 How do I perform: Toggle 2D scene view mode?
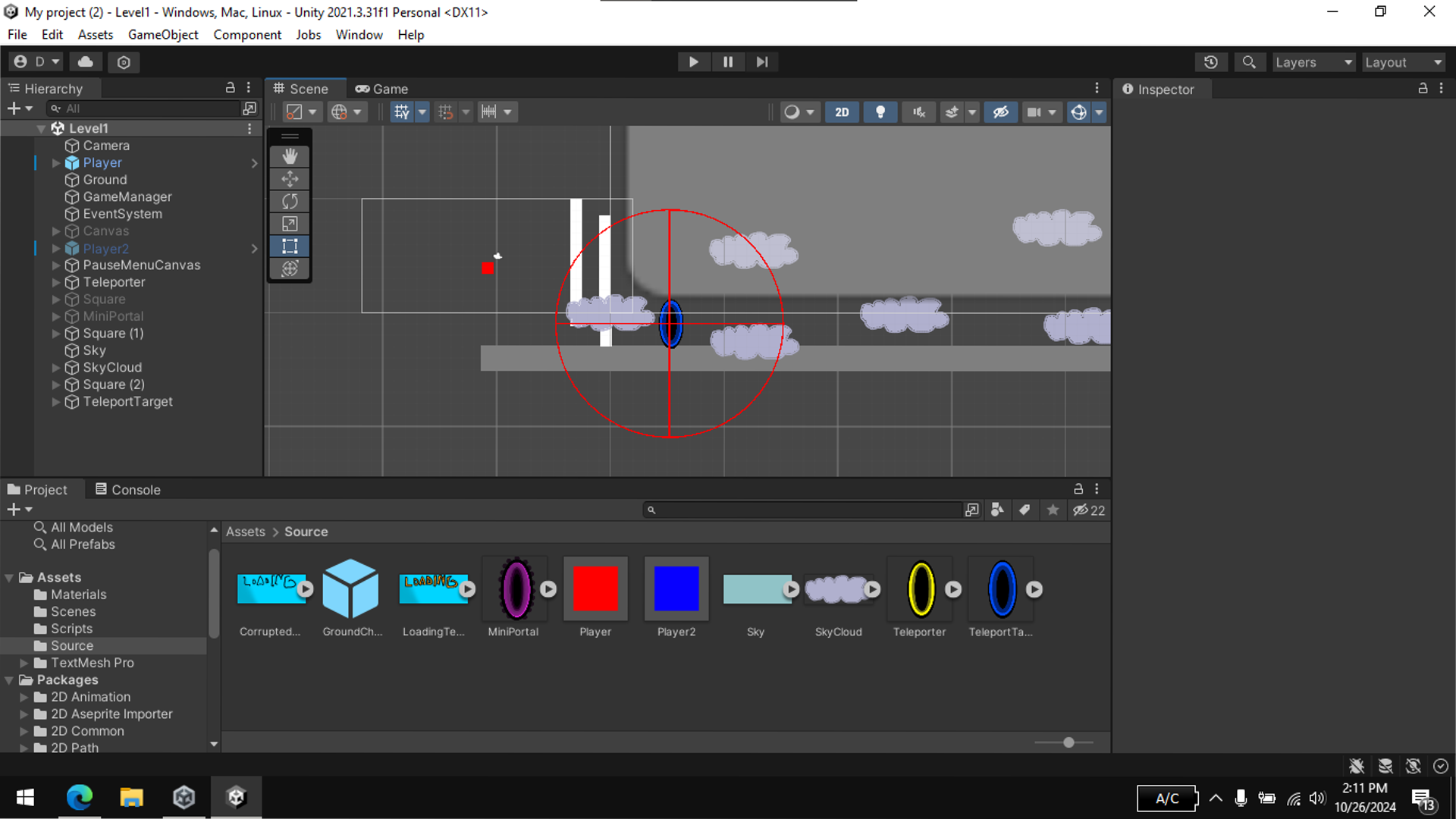pos(842,112)
